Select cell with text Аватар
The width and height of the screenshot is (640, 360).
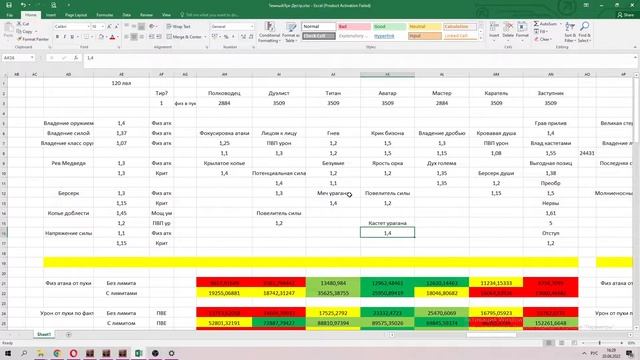(x=387, y=93)
